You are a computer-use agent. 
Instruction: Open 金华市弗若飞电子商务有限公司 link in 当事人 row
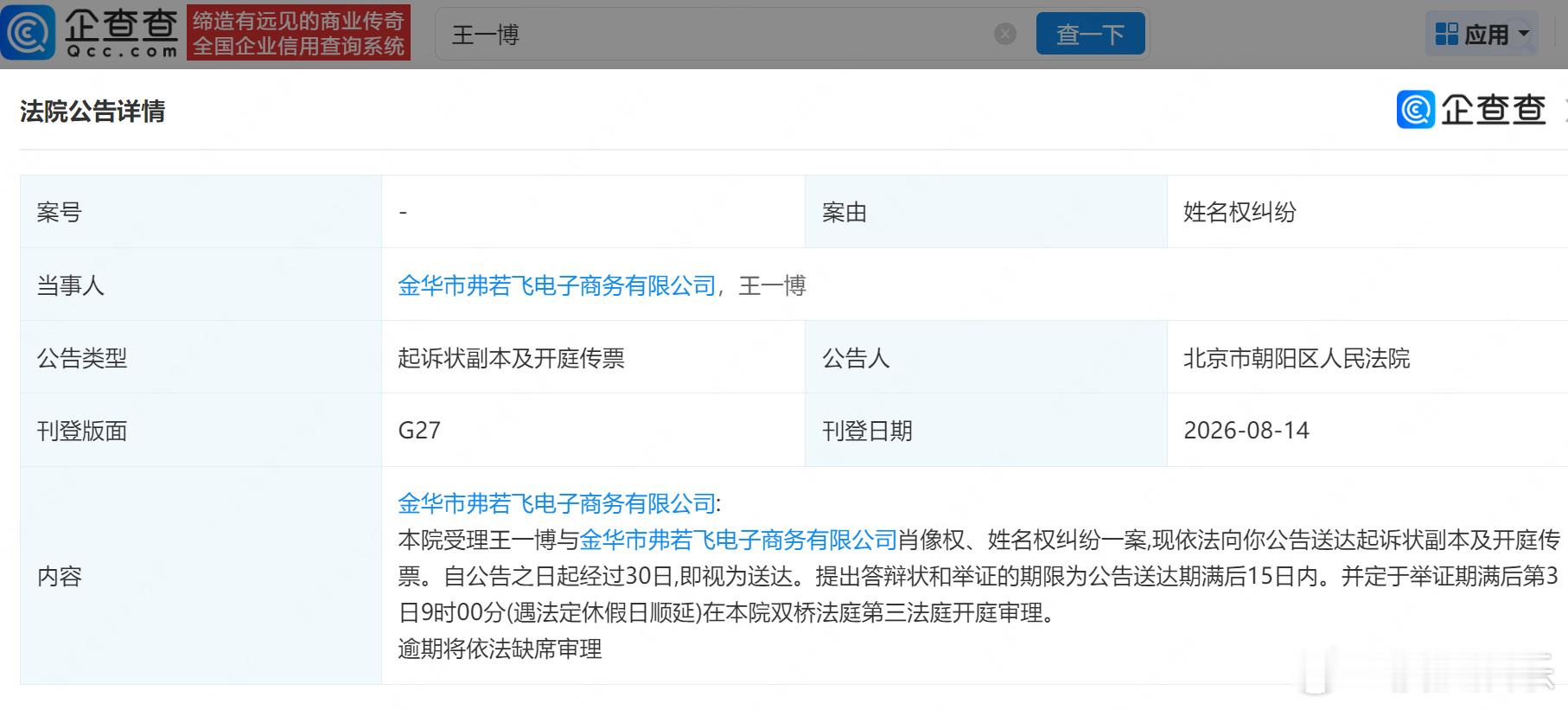click(x=557, y=285)
